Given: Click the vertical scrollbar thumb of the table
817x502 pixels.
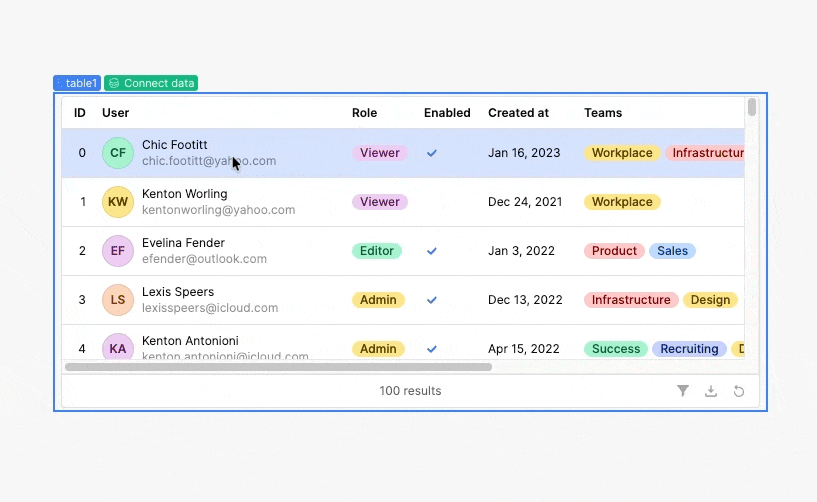Looking at the screenshot, I should pyautogui.click(x=752, y=107).
